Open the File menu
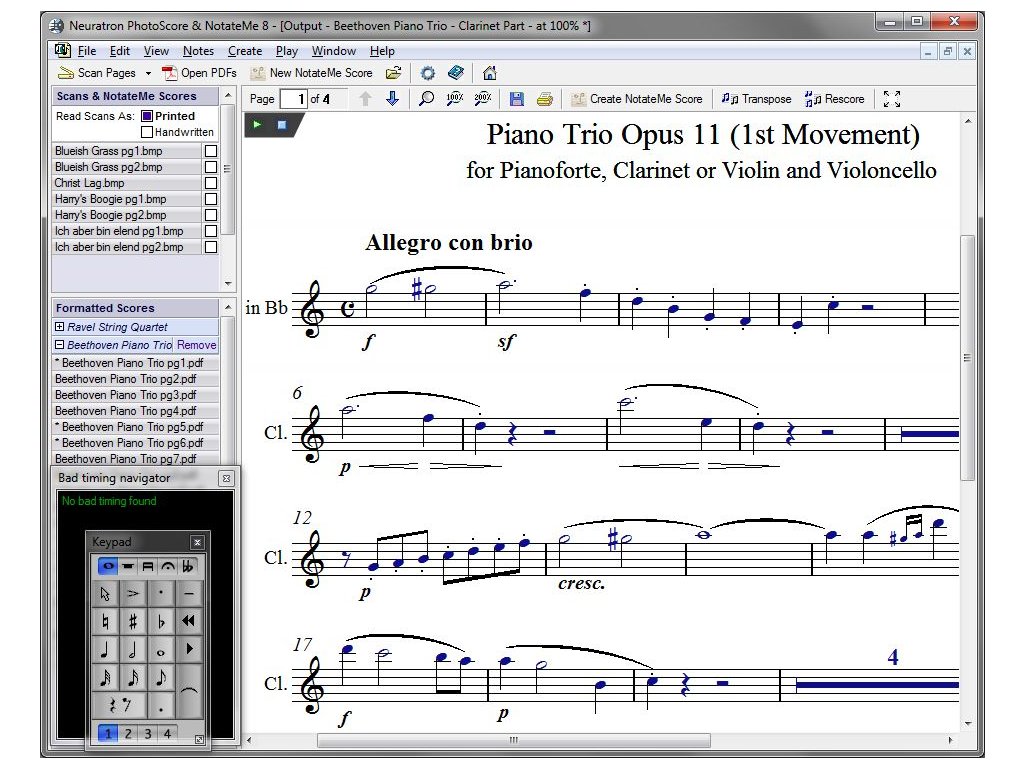Viewport: 1024px width, 768px height. click(x=87, y=51)
